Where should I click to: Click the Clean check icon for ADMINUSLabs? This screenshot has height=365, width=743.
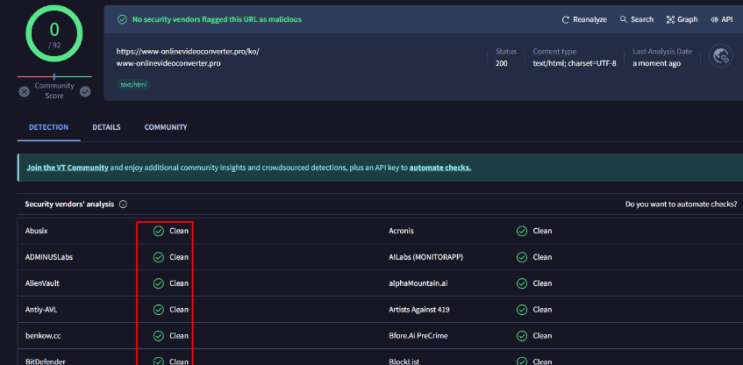click(x=158, y=257)
